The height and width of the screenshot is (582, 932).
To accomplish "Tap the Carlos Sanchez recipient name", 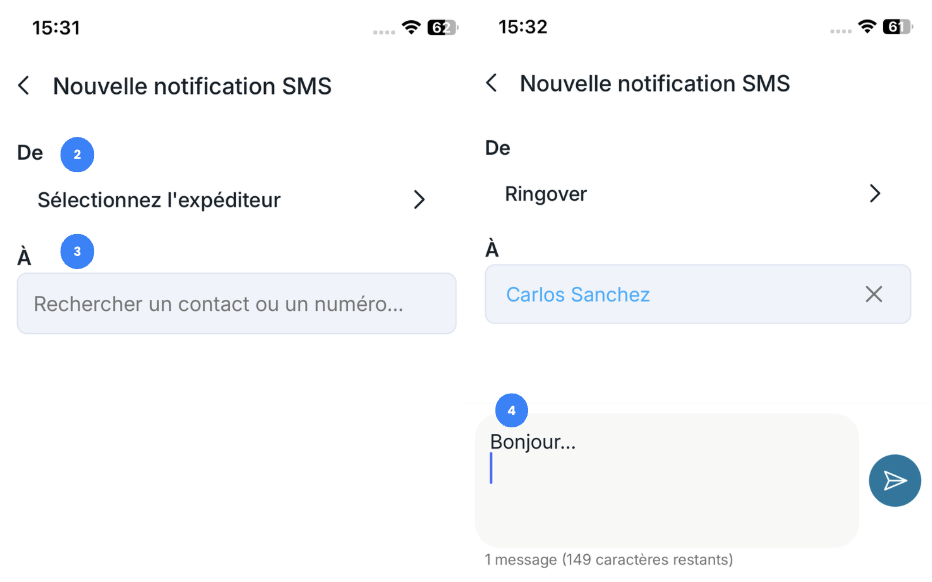I will pos(578,294).
